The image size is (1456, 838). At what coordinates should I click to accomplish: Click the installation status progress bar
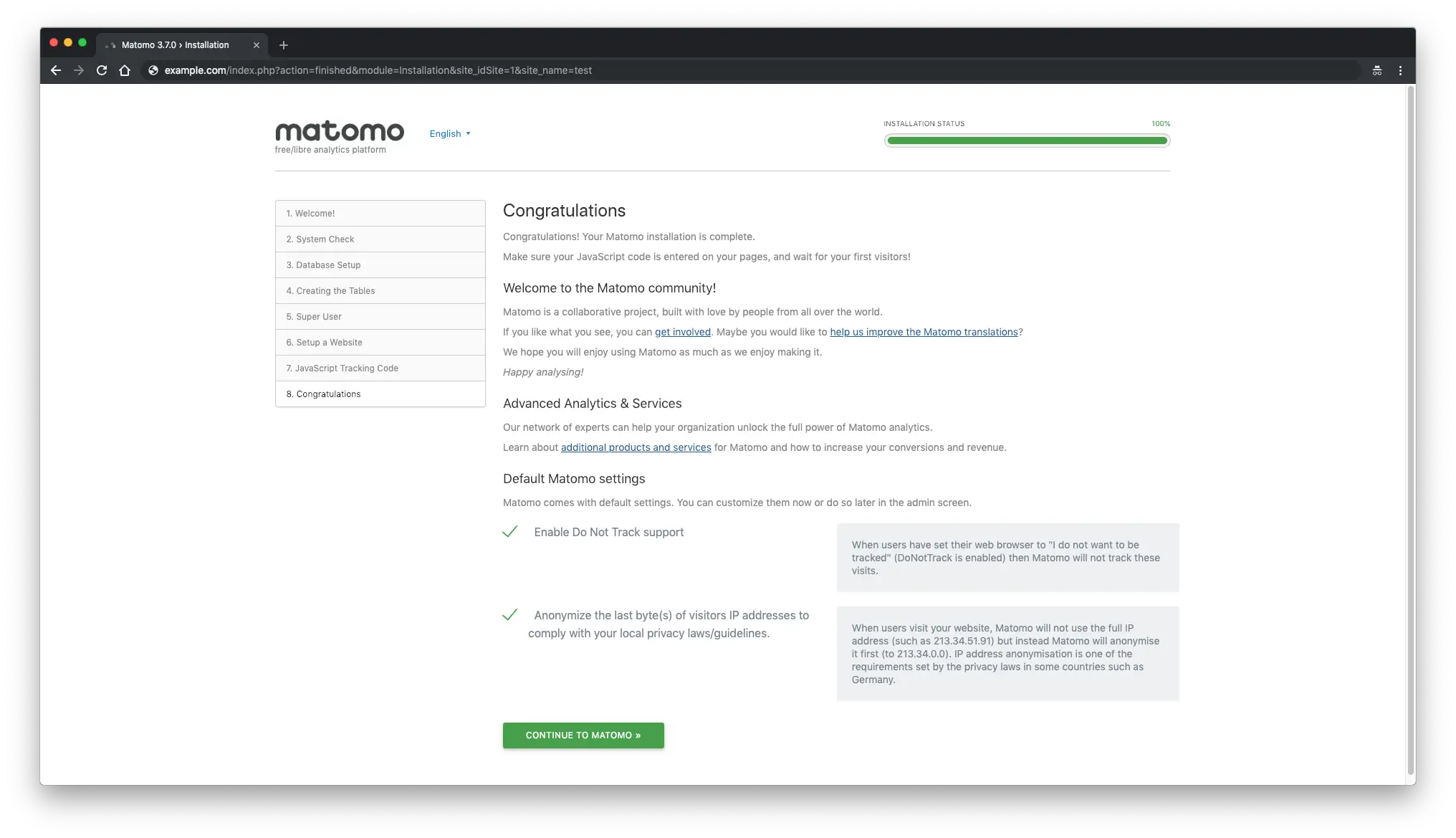[1027, 141]
